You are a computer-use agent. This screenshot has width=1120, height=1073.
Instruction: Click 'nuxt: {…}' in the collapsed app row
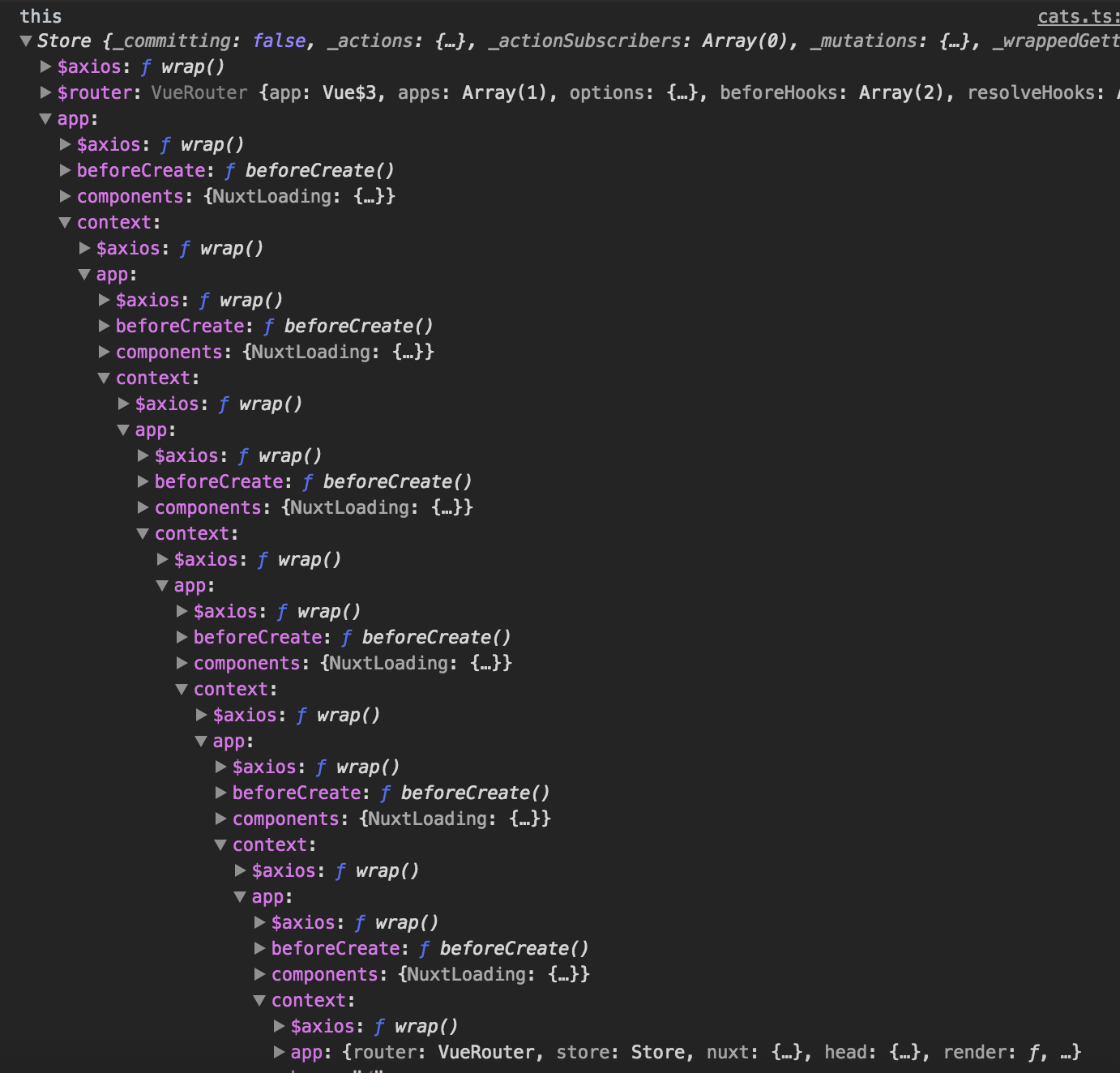[x=755, y=1052]
